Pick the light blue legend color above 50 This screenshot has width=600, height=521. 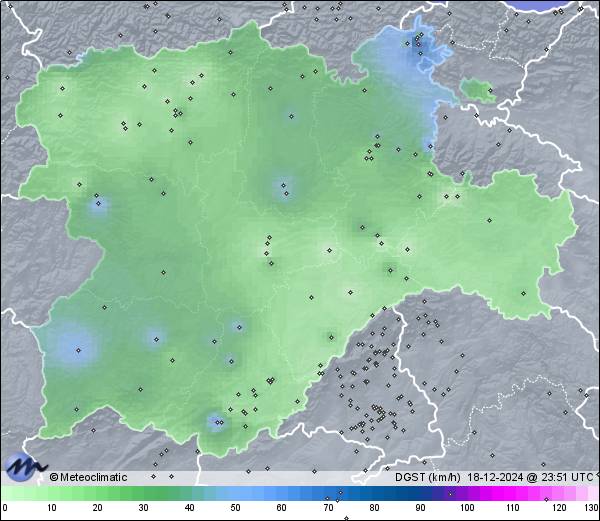click(235, 493)
